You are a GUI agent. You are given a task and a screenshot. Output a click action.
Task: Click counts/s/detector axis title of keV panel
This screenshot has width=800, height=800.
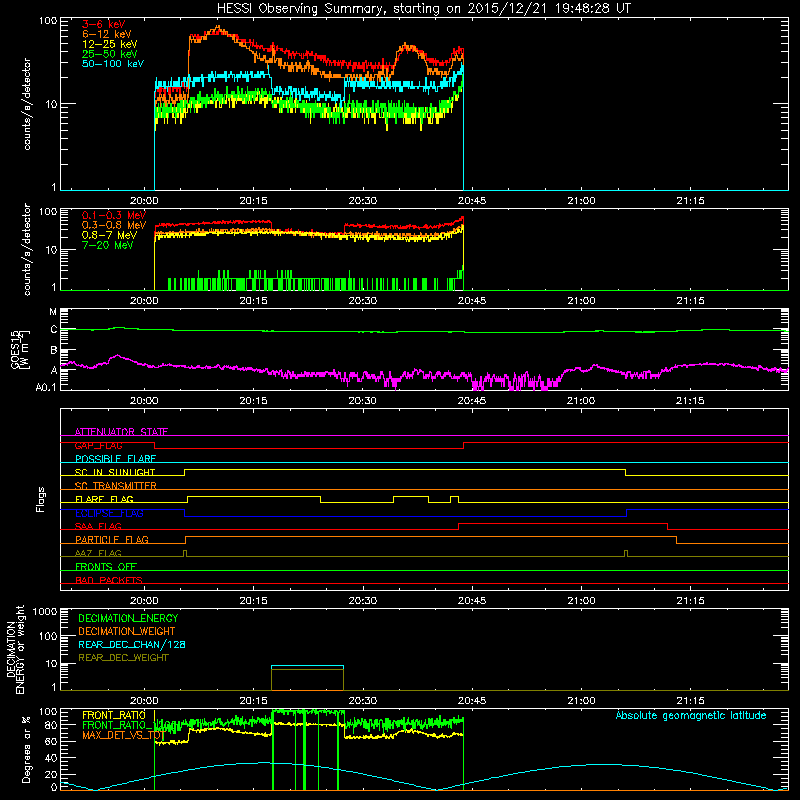pyautogui.click(x=27, y=104)
